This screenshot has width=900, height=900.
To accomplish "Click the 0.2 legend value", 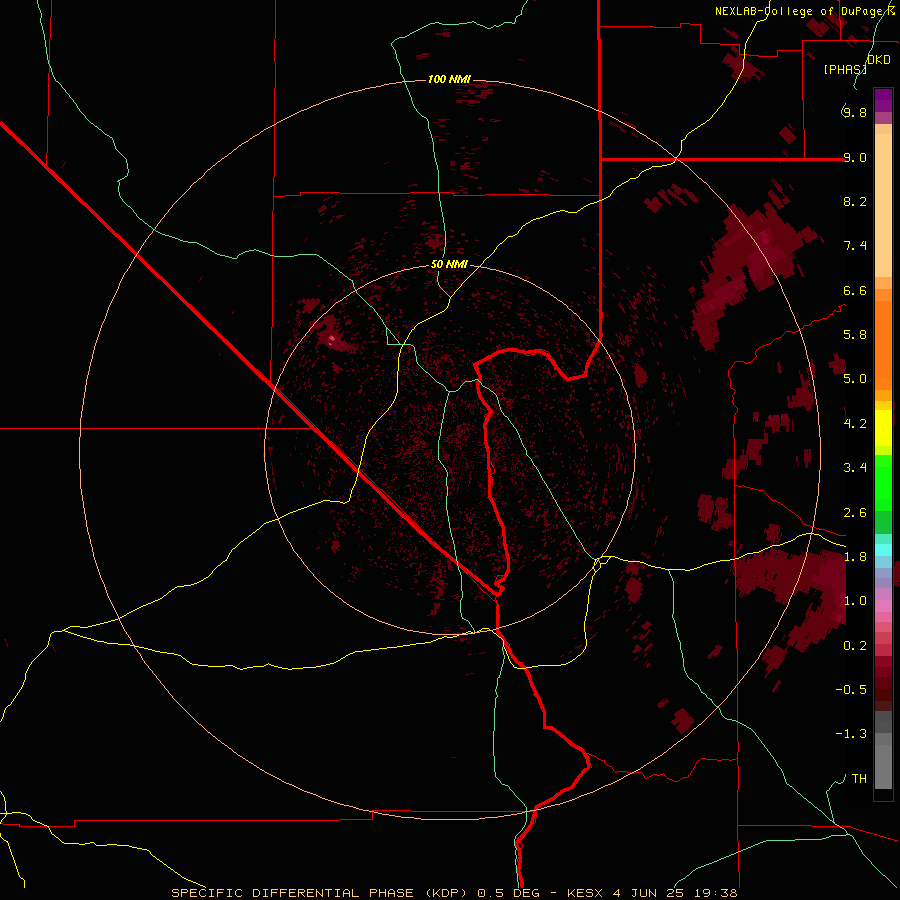I will tap(855, 646).
